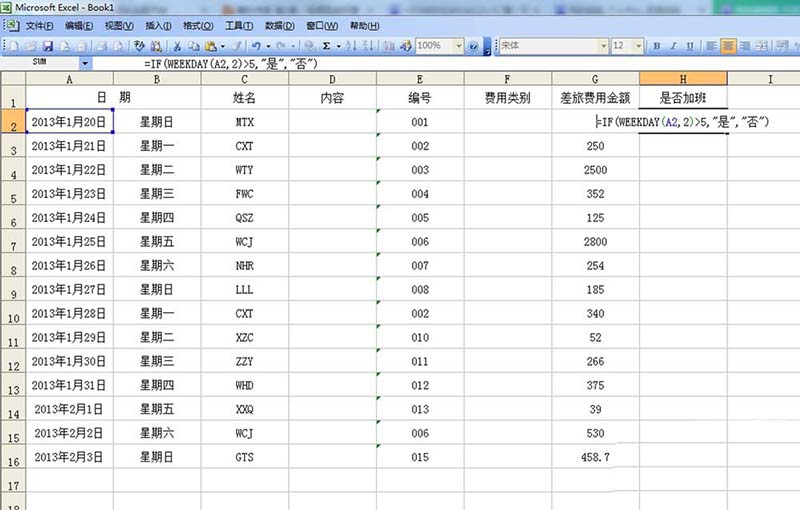Click the Open file icon
Screen dimensions: 800x510
coord(31,46)
